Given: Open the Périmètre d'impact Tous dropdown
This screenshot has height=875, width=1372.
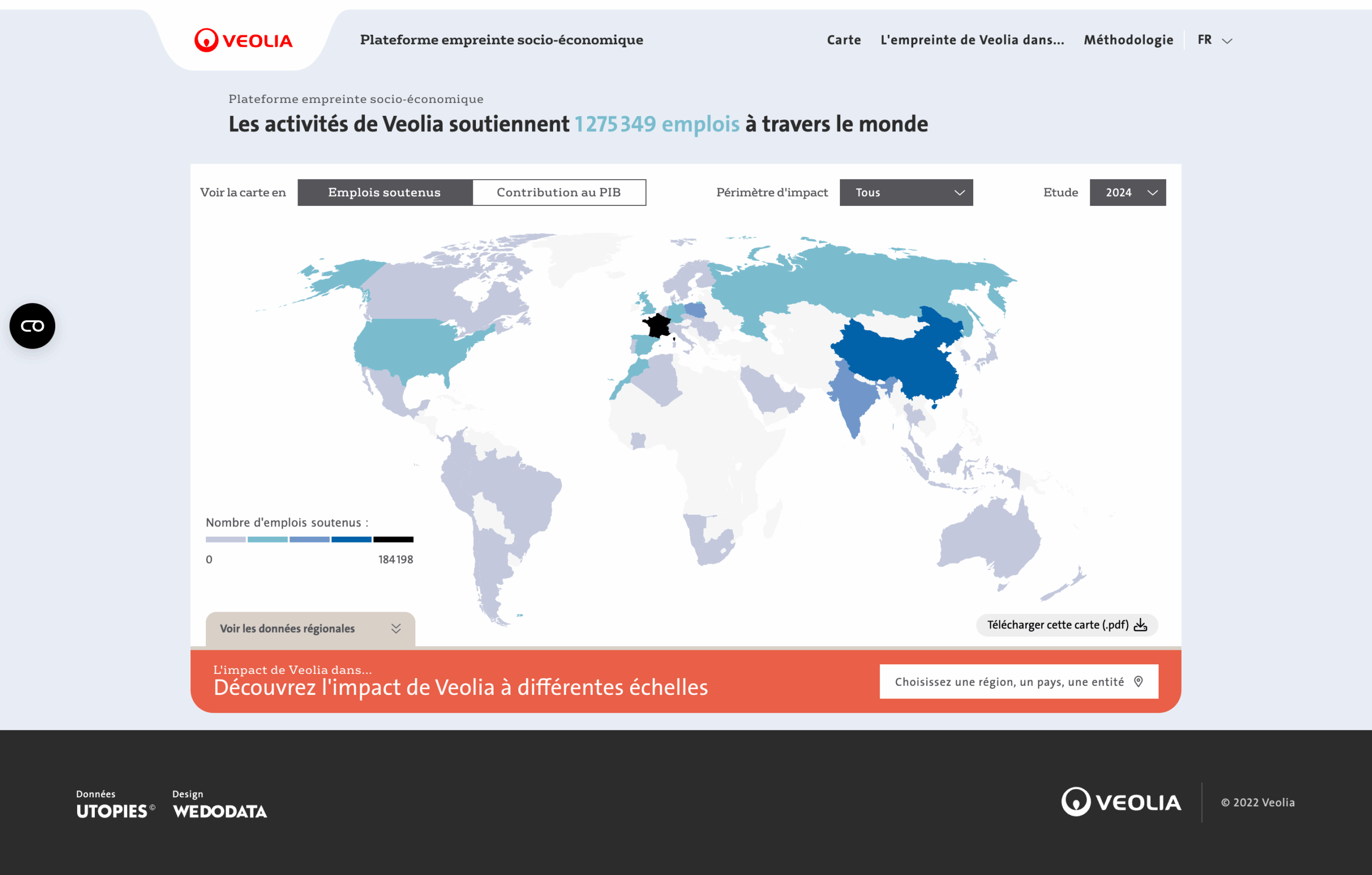Looking at the screenshot, I should (x=906, y=192).
